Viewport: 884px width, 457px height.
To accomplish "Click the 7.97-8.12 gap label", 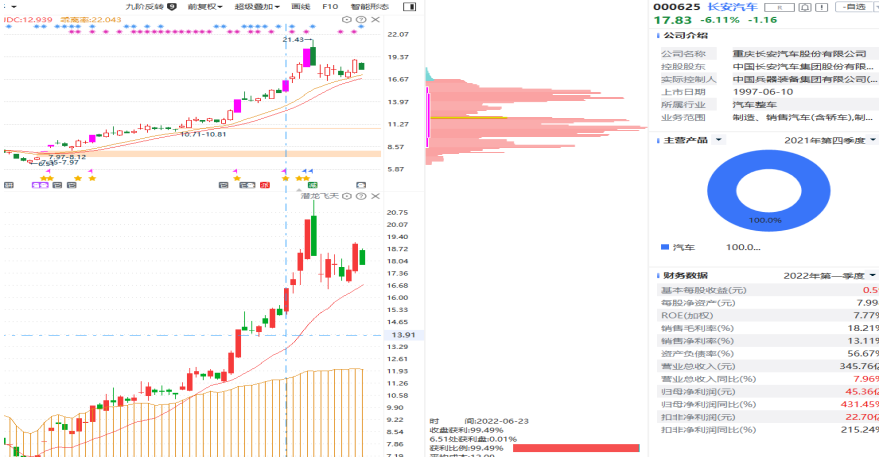I will click(68, 157).
